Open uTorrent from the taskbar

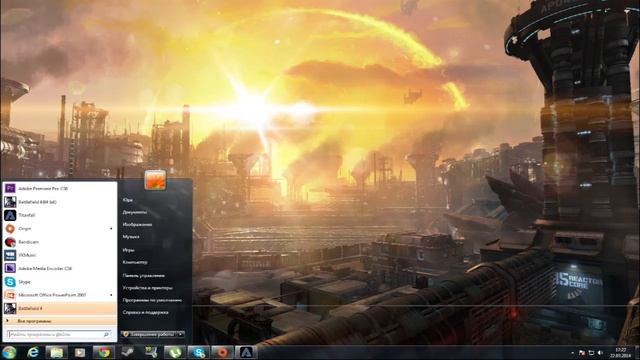175,352
